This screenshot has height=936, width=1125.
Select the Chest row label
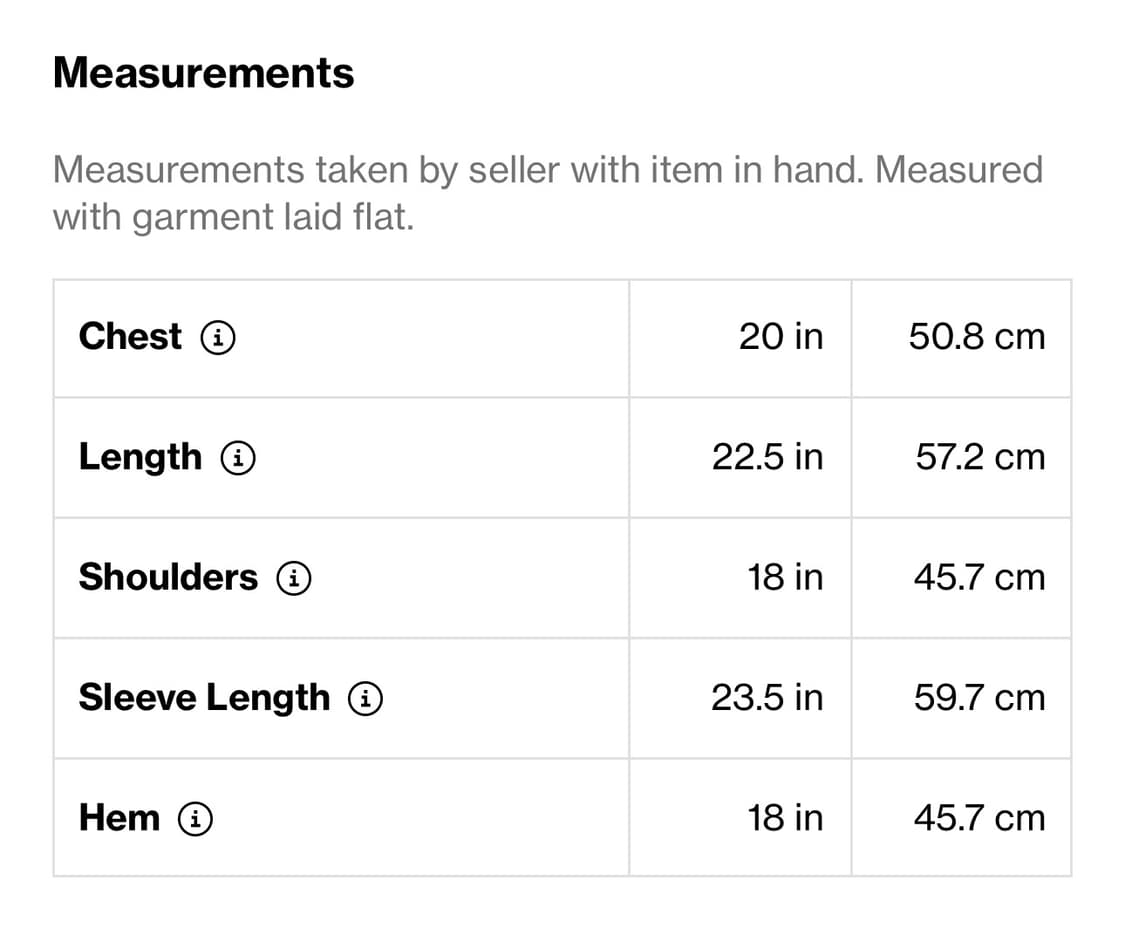(130, 337)
